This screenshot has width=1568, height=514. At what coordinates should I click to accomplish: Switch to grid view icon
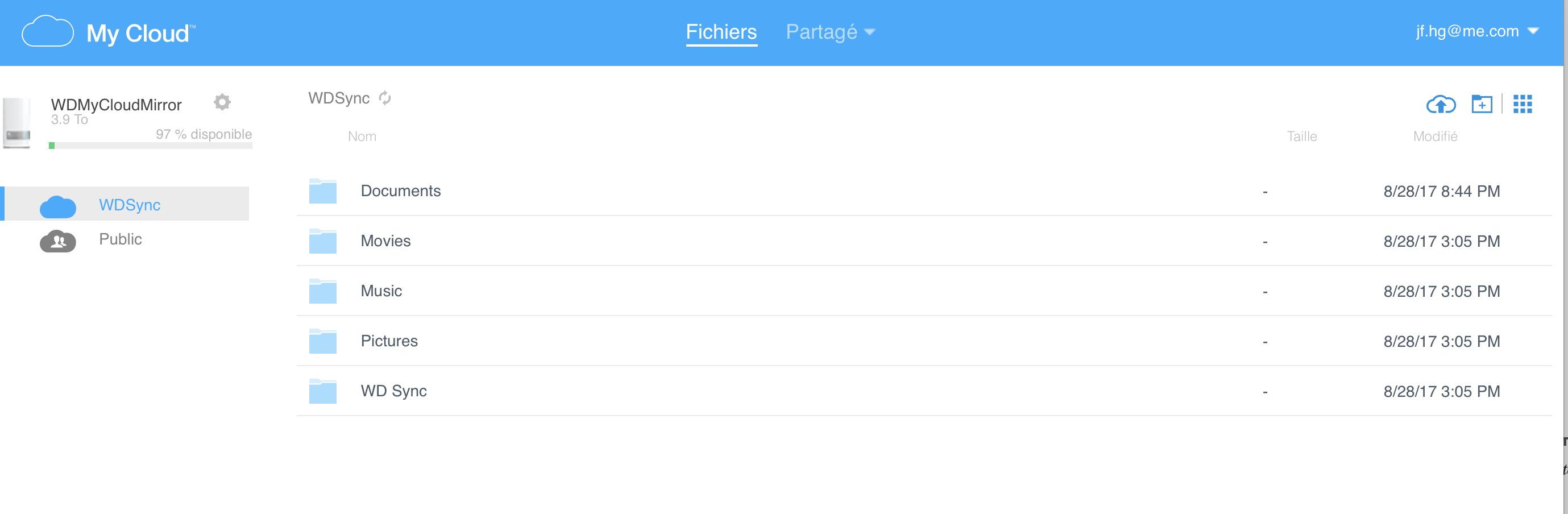[1522, 104]
